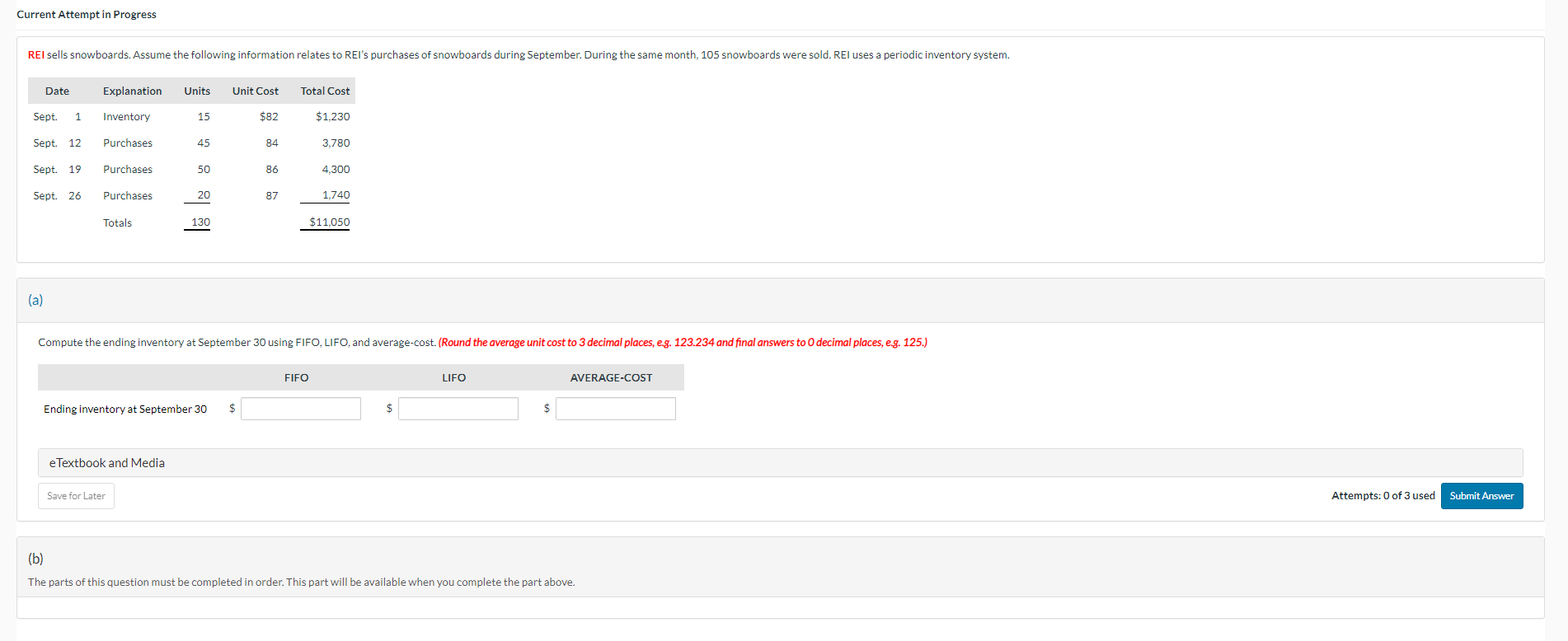1568x641 pixels.
Task: Click the Inventory row explanation cell
Action: 126,117
